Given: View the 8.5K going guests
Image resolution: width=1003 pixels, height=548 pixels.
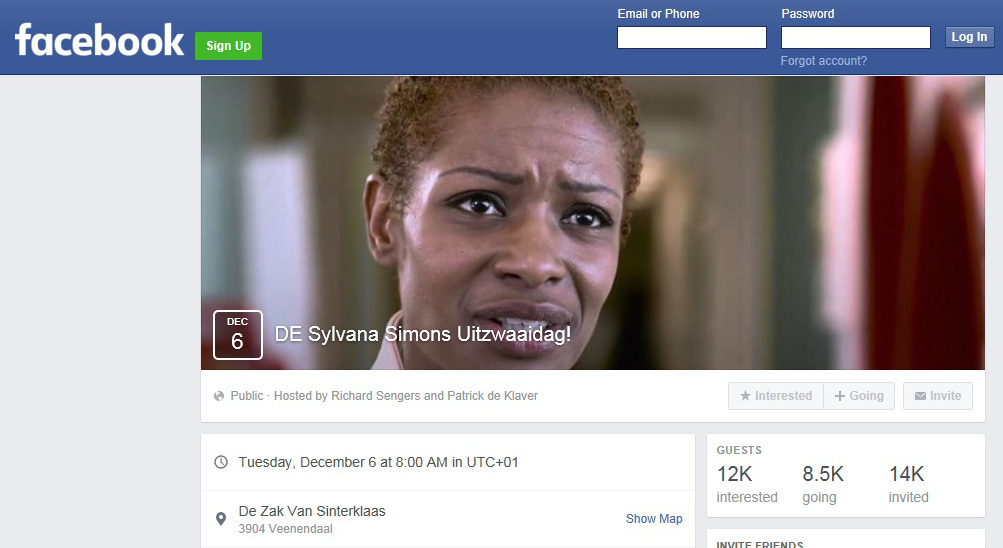Looking at the screenshot, I should coord(823,483).
